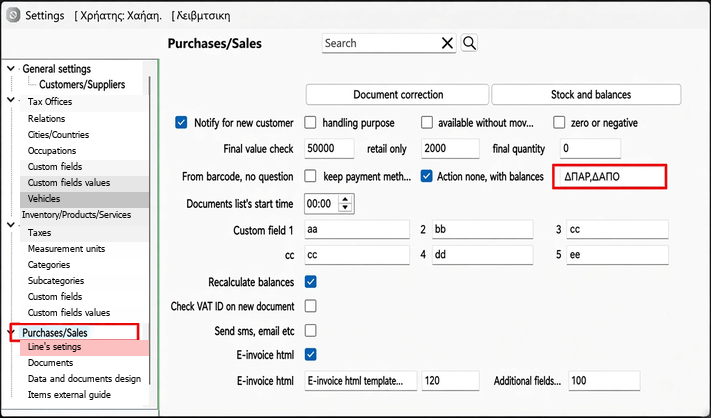Viewport: 711px width, 418px height.
Task: Collapse the Taxes group chevron
Action: tap(11, 224)
